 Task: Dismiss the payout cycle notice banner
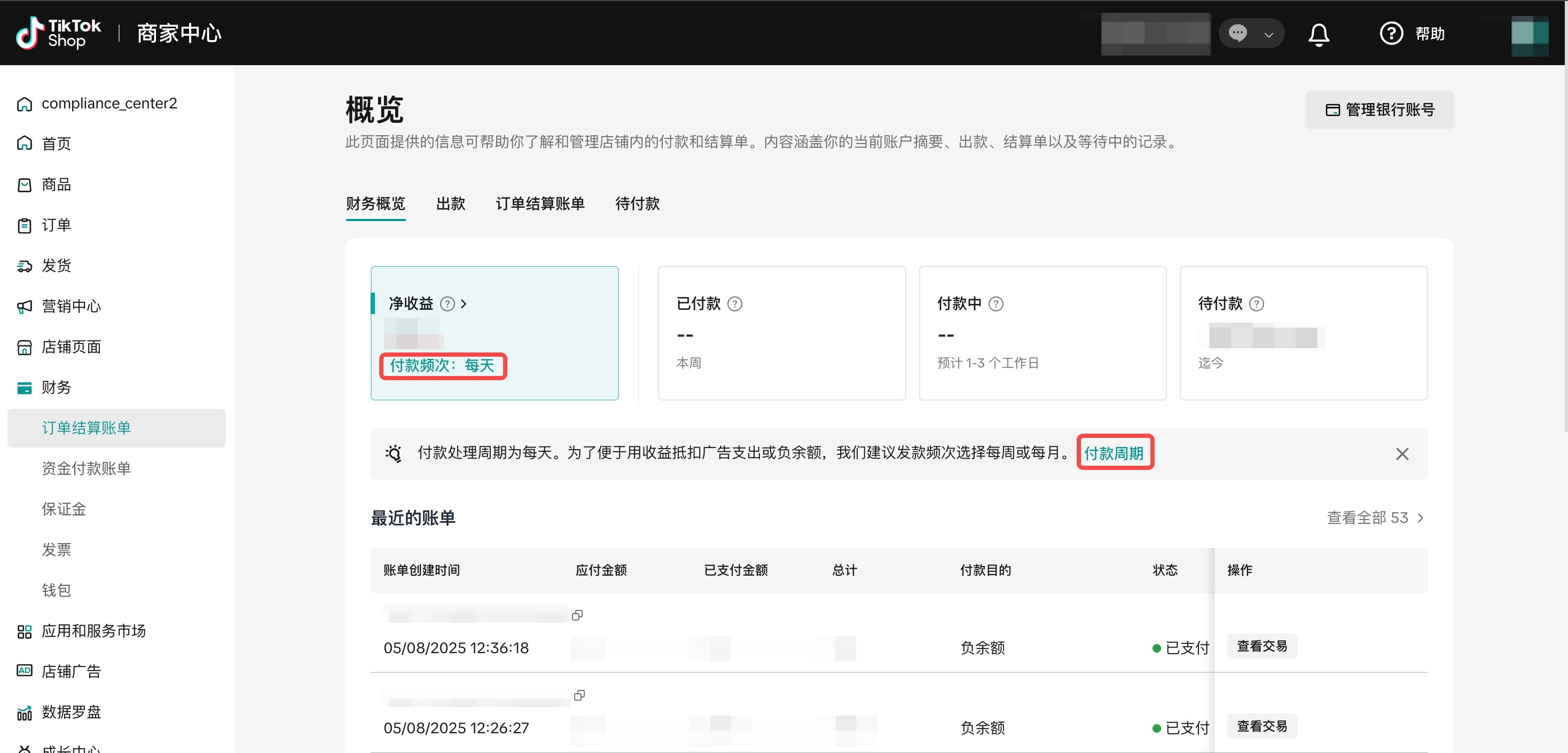pyautogui.click(x=1402, y=454)
